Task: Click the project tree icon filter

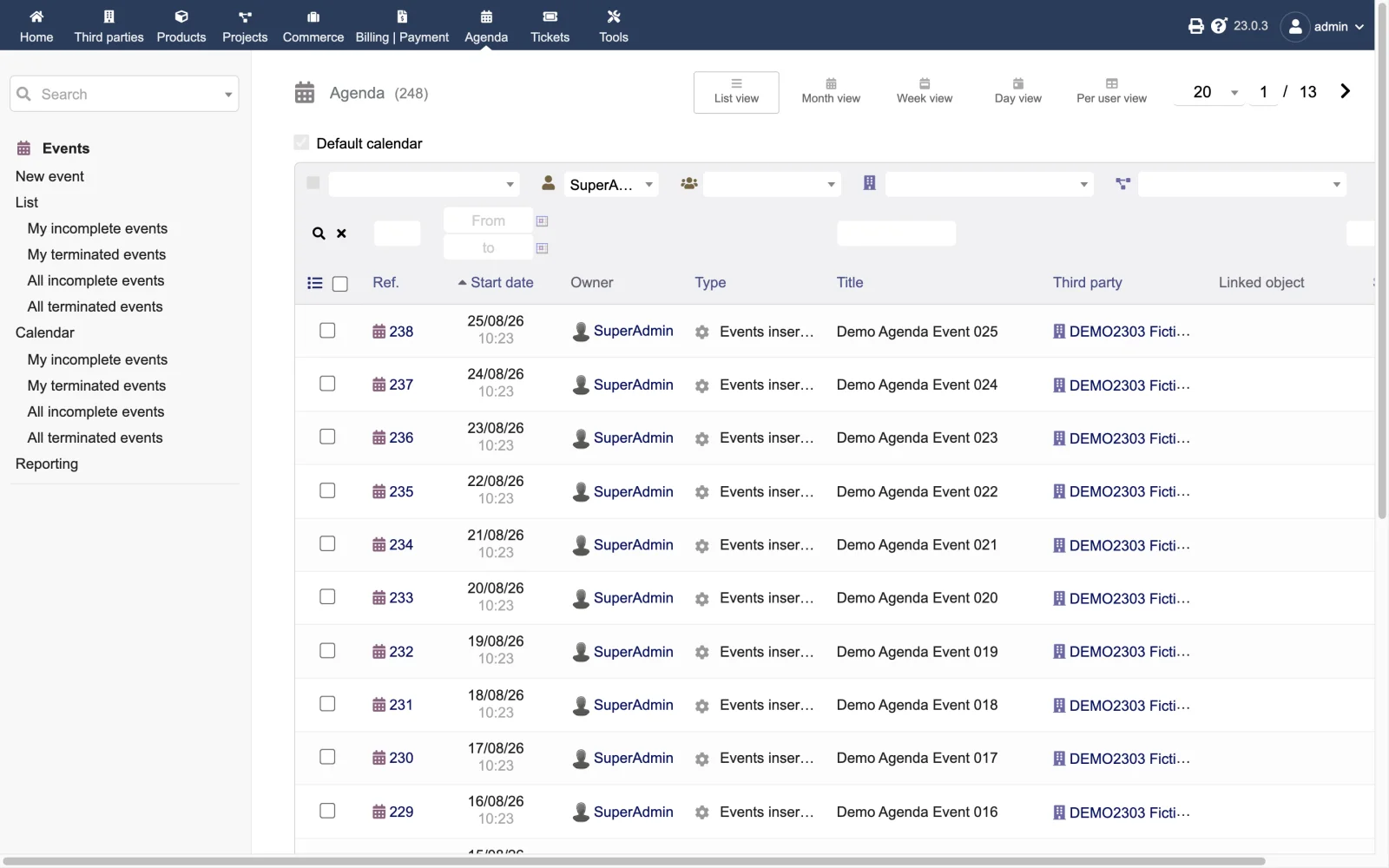Action: 1123,184
